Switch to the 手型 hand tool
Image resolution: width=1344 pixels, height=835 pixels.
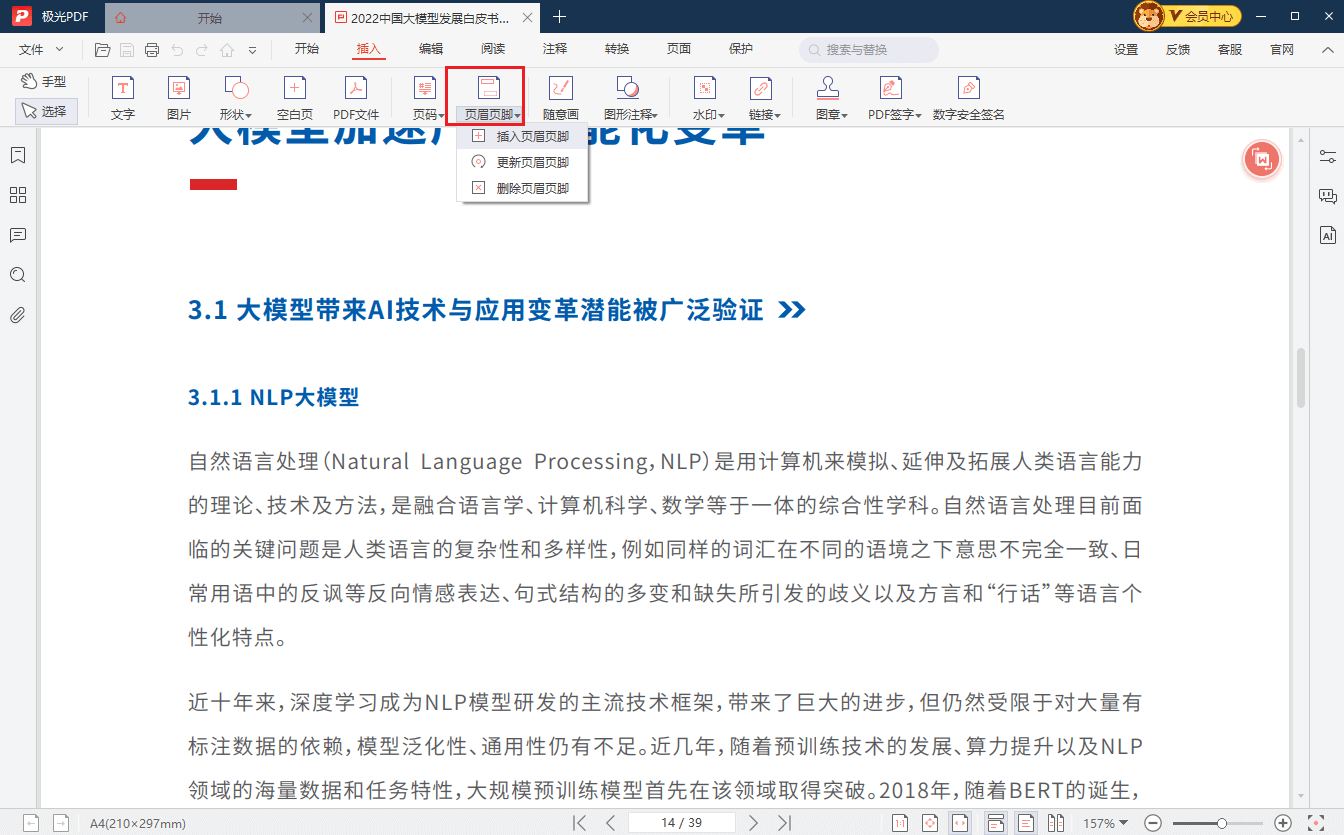(46, 80)
